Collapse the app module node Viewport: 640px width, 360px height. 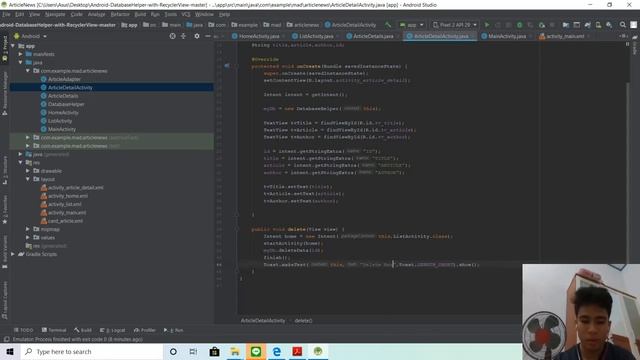(13, 46)
